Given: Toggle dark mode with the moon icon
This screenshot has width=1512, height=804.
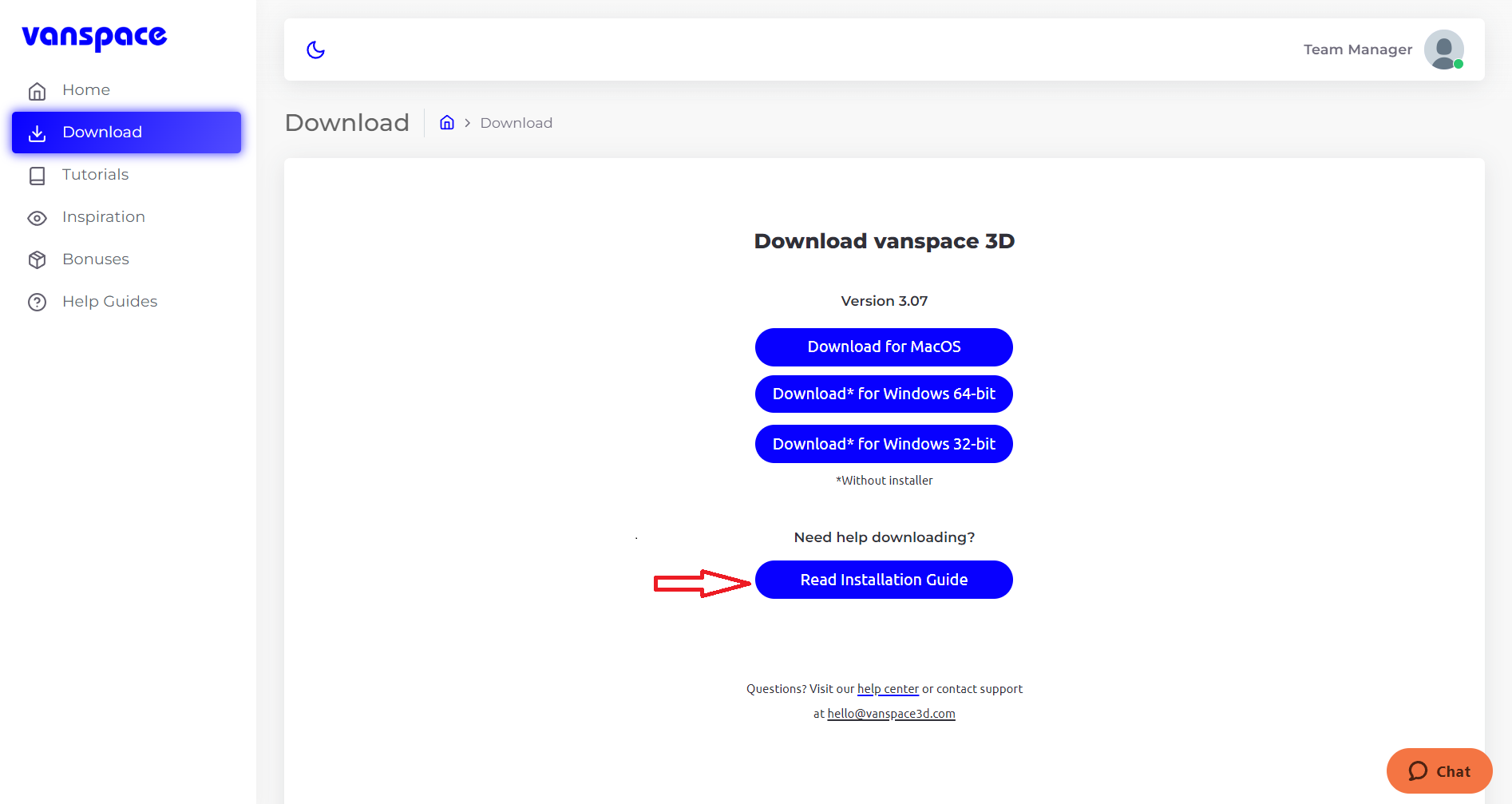Looking at the screenshot, I should pyautogui.click(x=316, y=50).
